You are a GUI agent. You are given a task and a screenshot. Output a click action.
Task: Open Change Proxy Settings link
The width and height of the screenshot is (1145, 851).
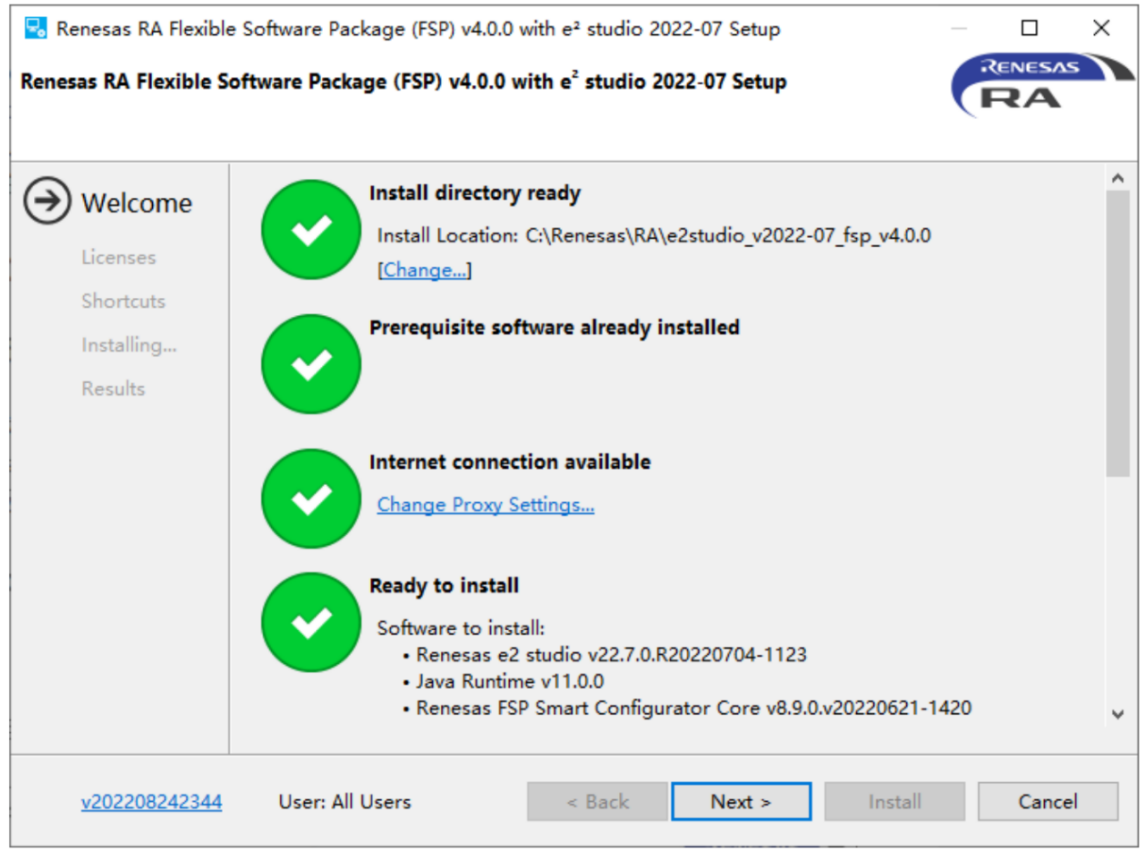486,505
